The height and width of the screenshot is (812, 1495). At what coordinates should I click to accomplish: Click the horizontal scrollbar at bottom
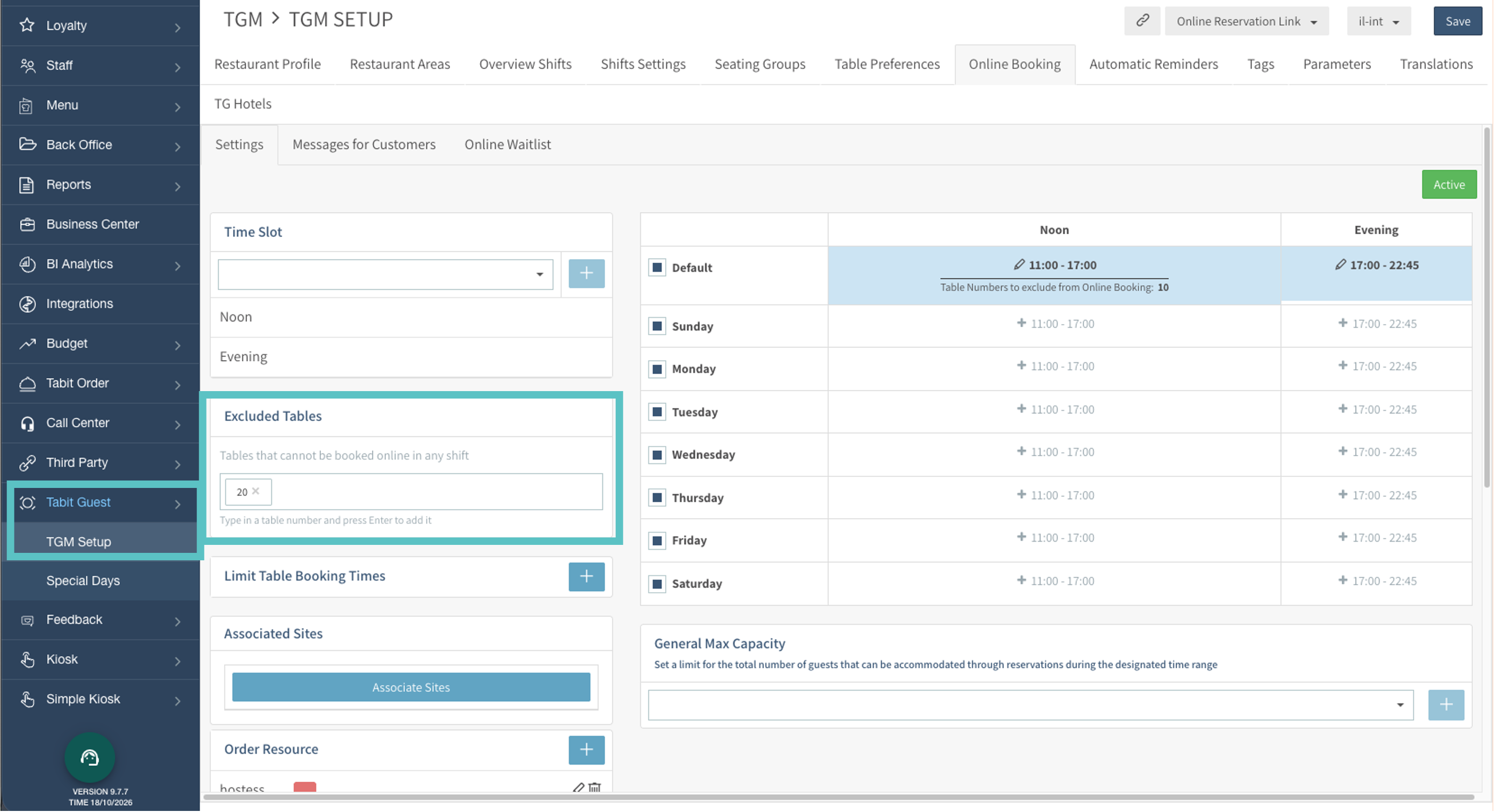(x=838, y=797)
